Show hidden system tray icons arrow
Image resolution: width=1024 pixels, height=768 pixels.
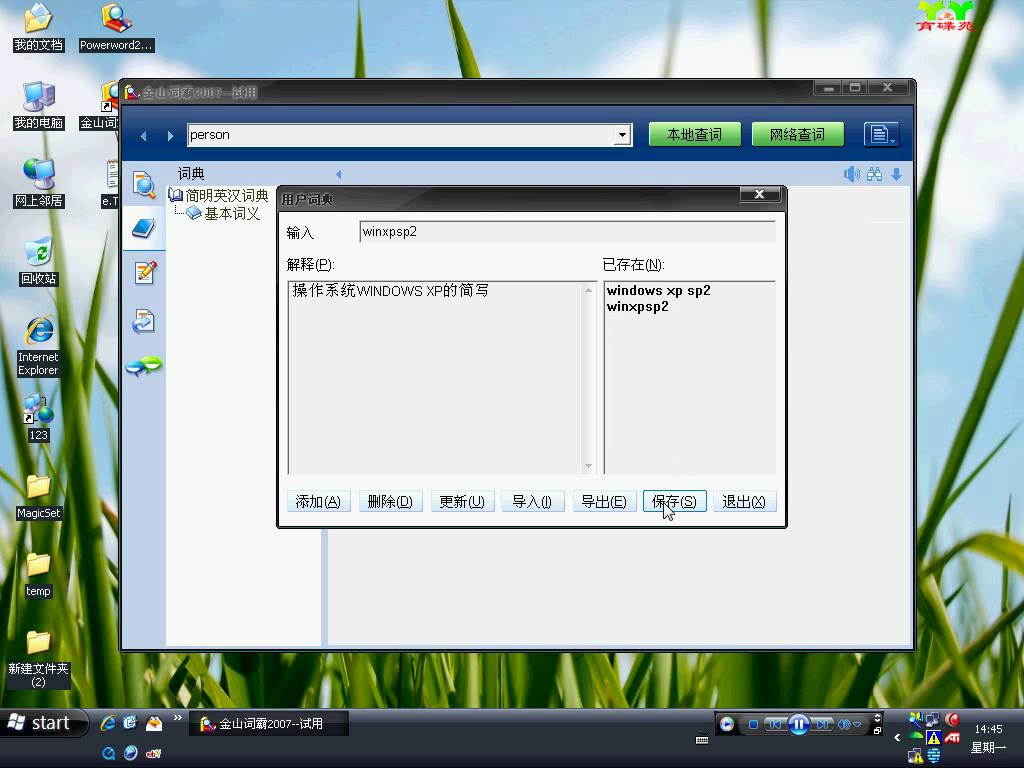point(897,738)
